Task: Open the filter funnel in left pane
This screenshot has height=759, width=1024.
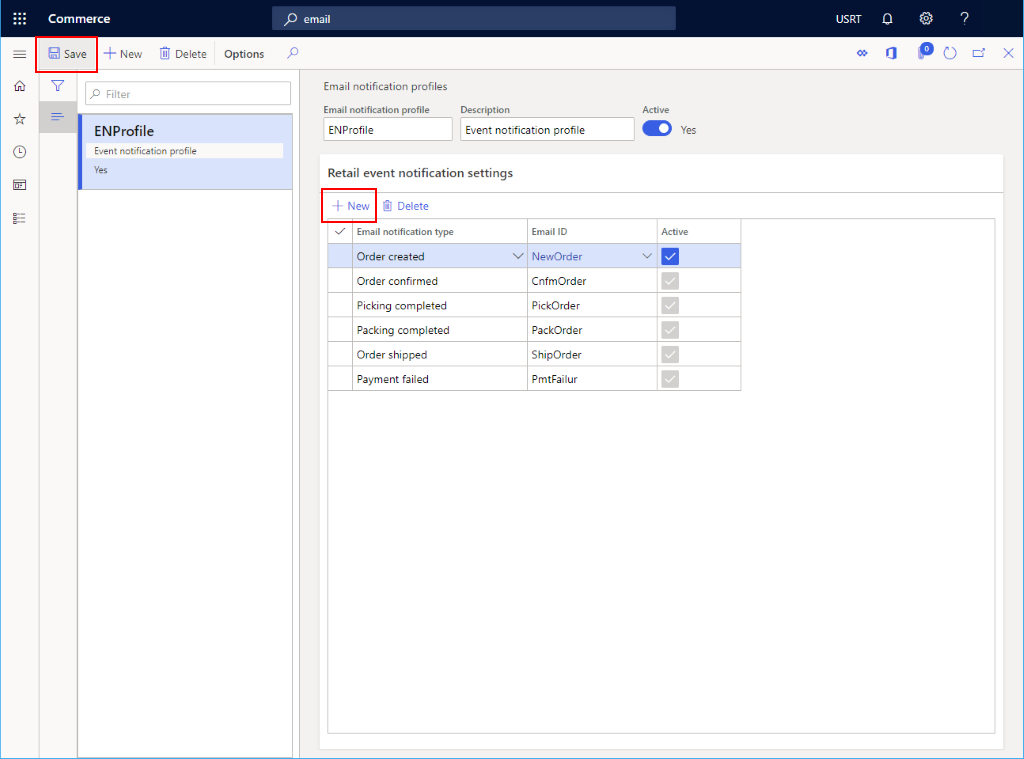Action: click(57, 86)
